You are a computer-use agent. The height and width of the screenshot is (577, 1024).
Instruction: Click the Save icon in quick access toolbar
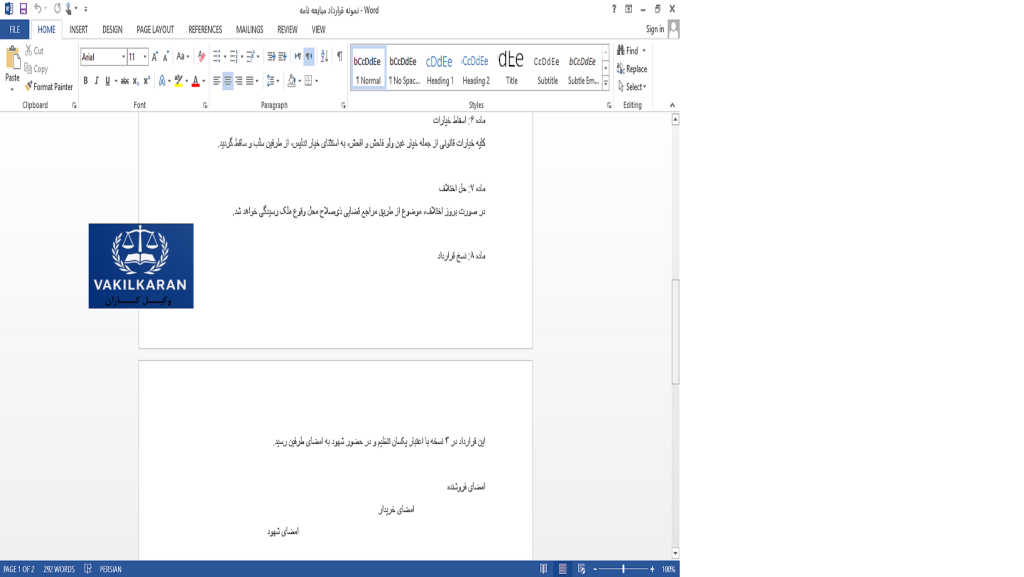[x=24, y=9]
